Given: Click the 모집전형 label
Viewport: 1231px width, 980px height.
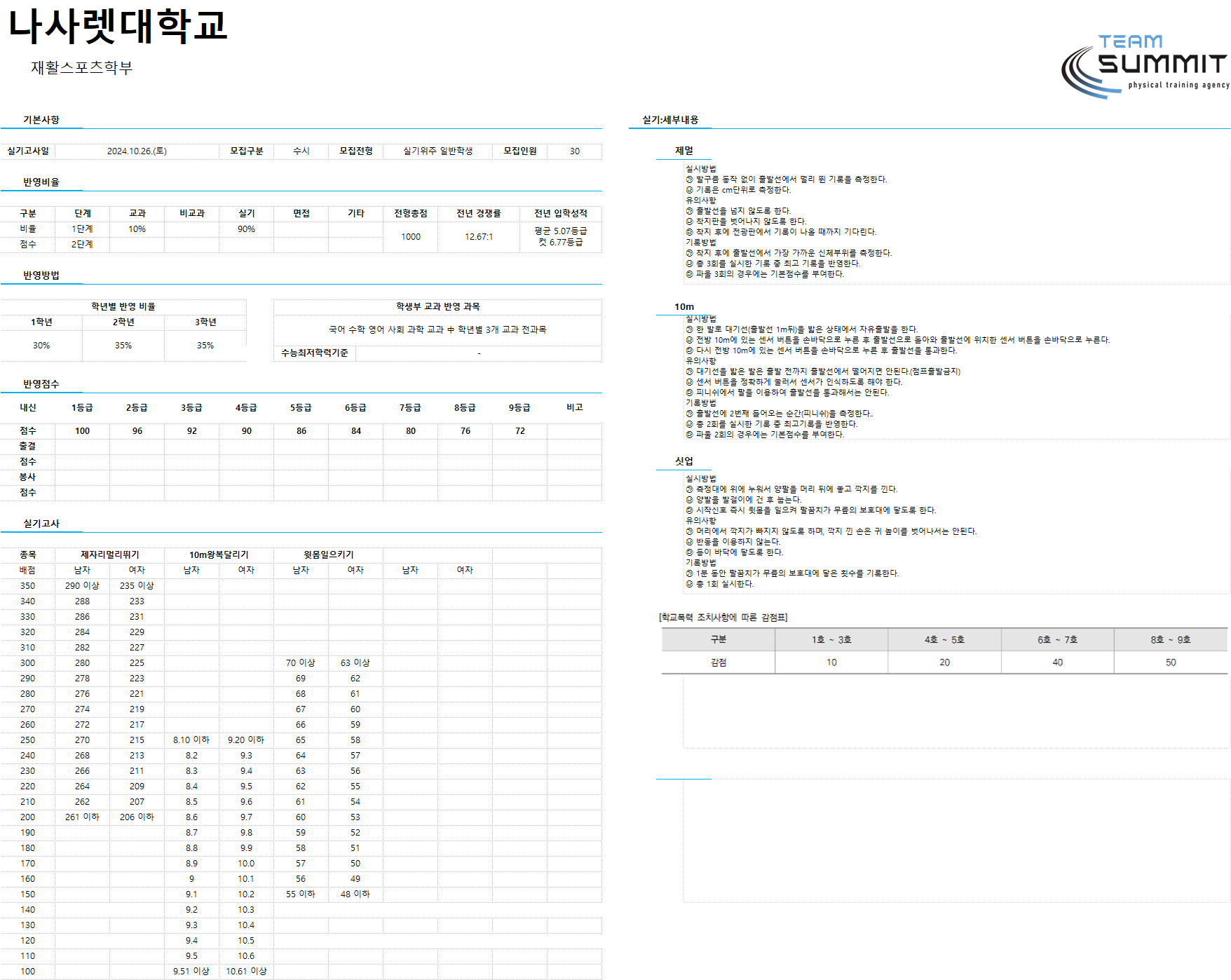Looking at the screenshot, I should pos(356,151).
